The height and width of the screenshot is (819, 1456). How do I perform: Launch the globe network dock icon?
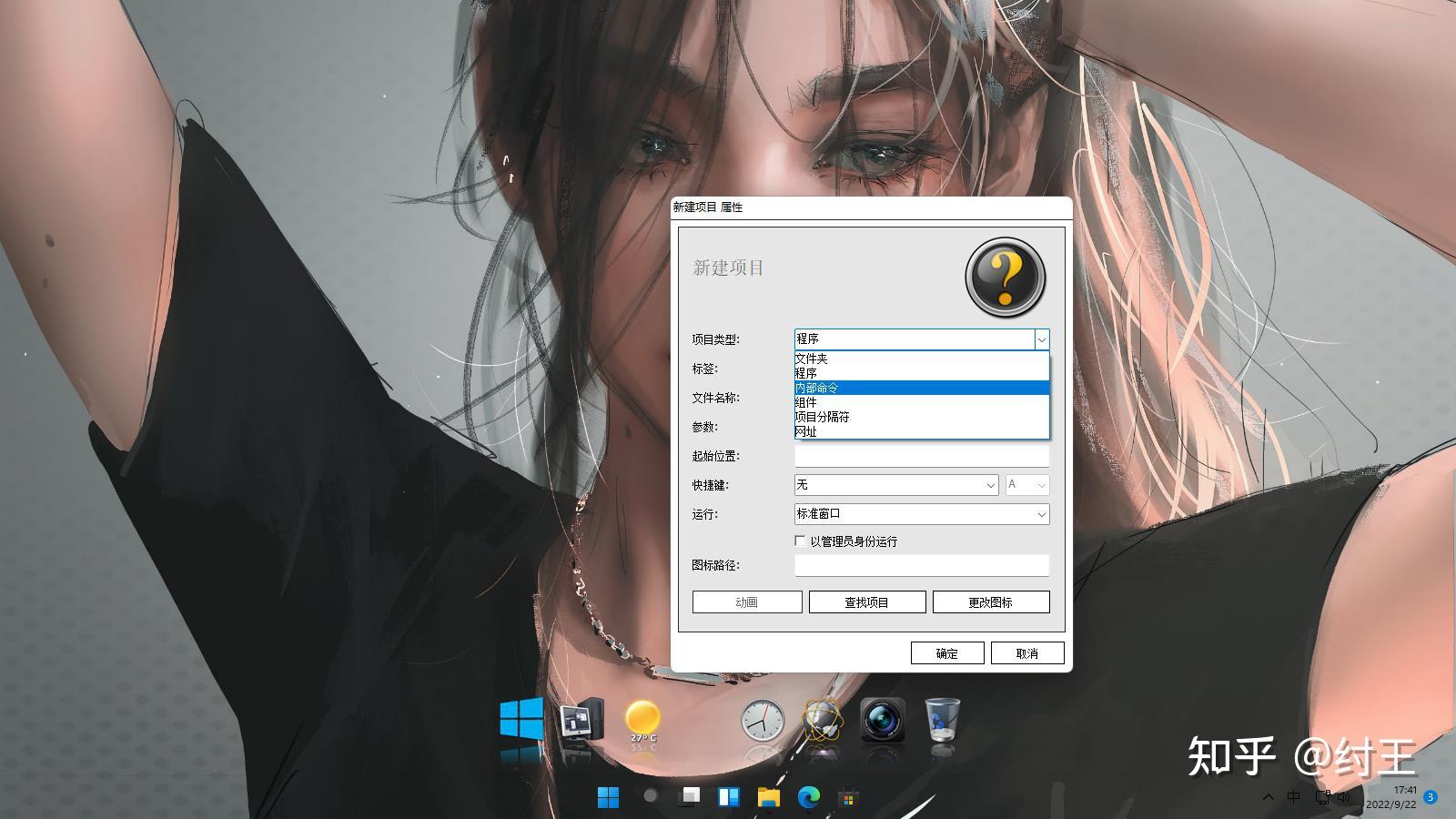click(823, 720)
